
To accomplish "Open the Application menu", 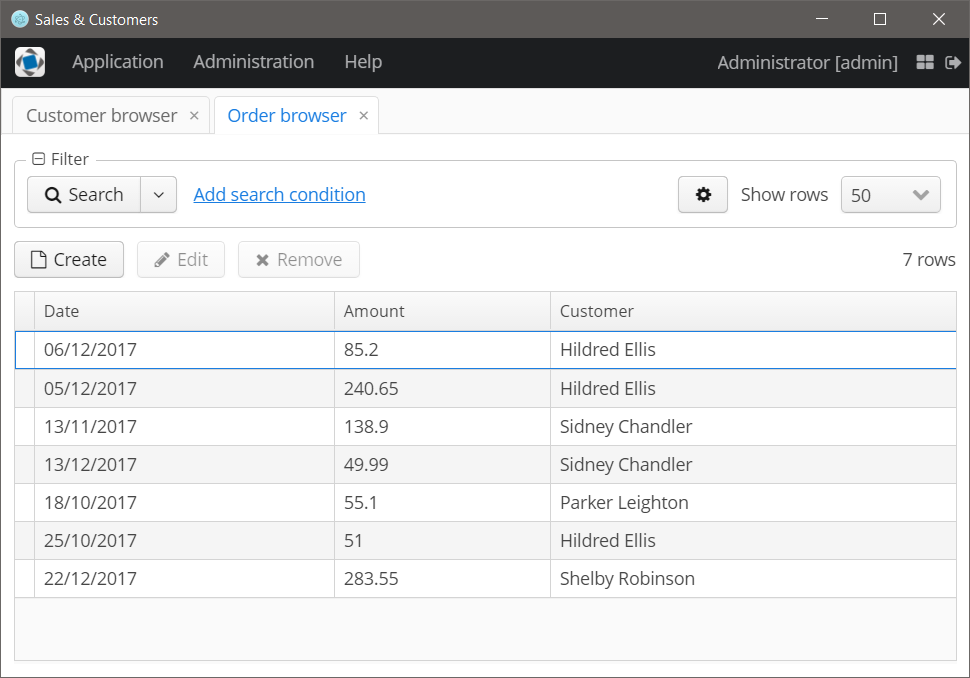I will 117,62.
